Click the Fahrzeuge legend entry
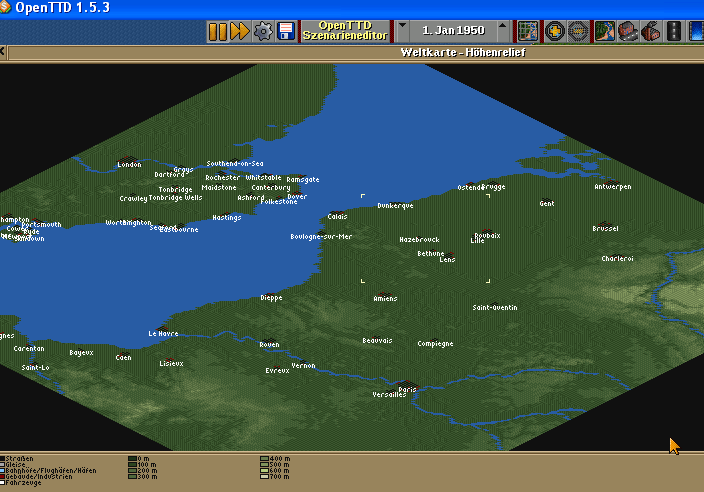Screen dimensions: 704x492 pos(23,483)
